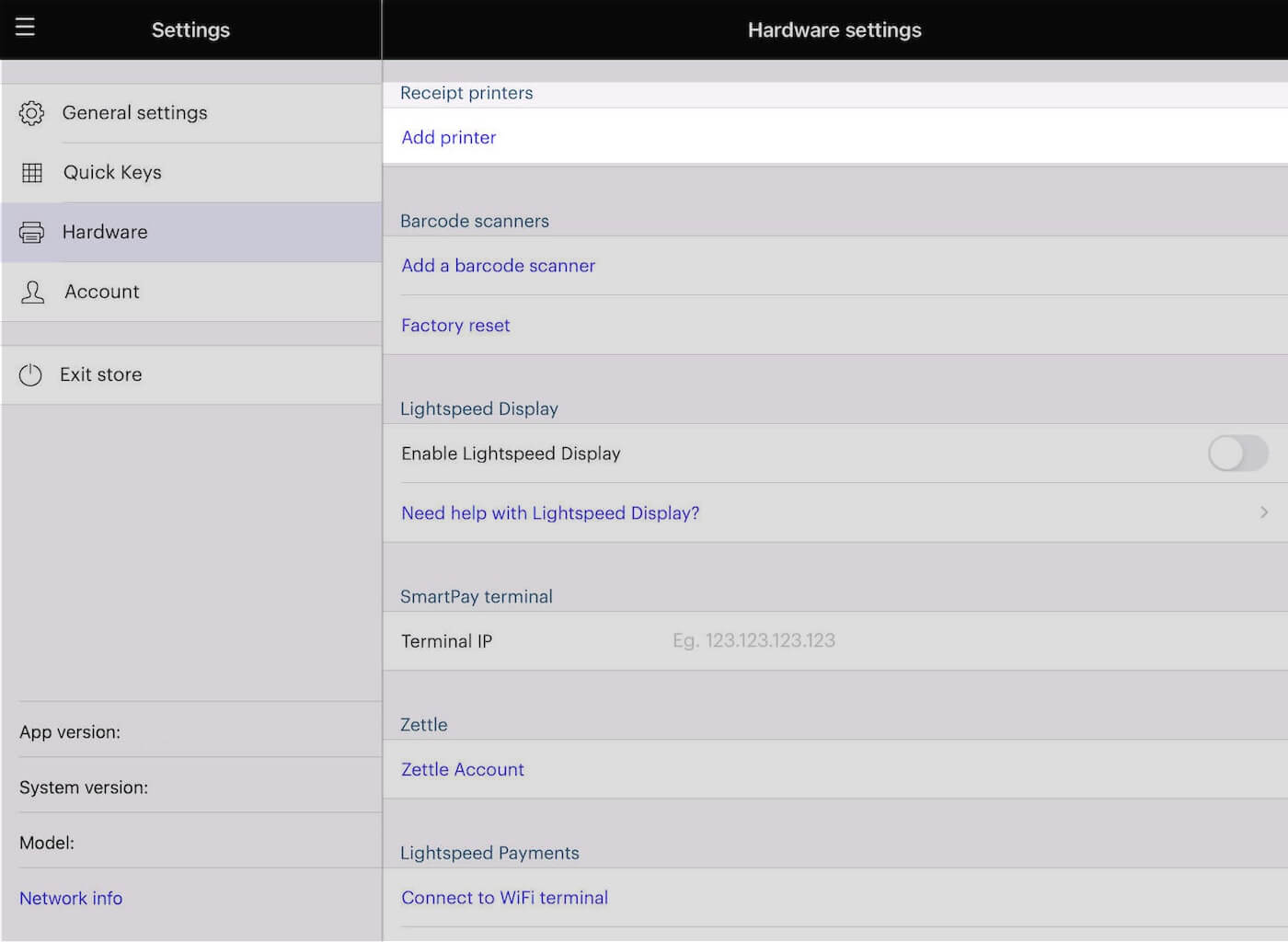Open General settings menu item
This screenshot has width=1288, height=942.
tap(191, 113)
